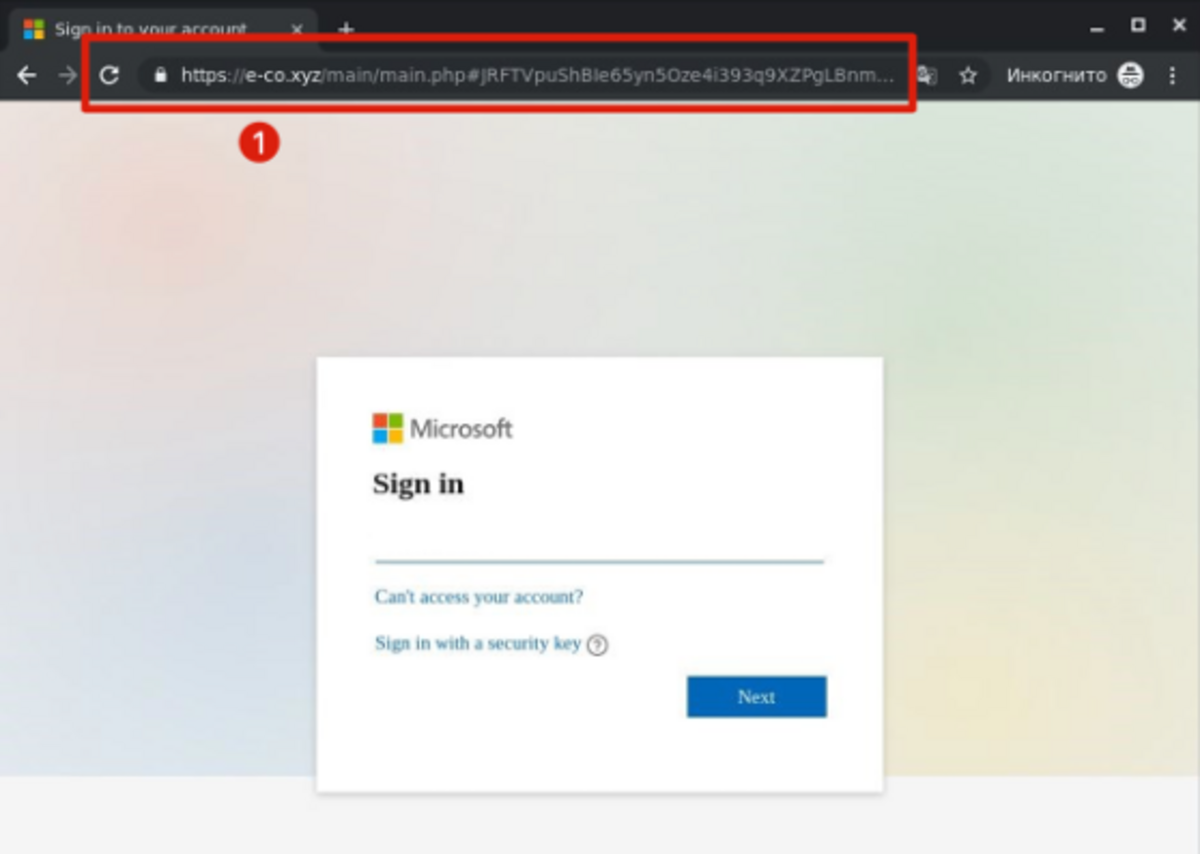Image resolution: width=1200 pixels, height=854 pixels.
Task: Choose 'Sign in with a security key'
Action: (477, 643)
